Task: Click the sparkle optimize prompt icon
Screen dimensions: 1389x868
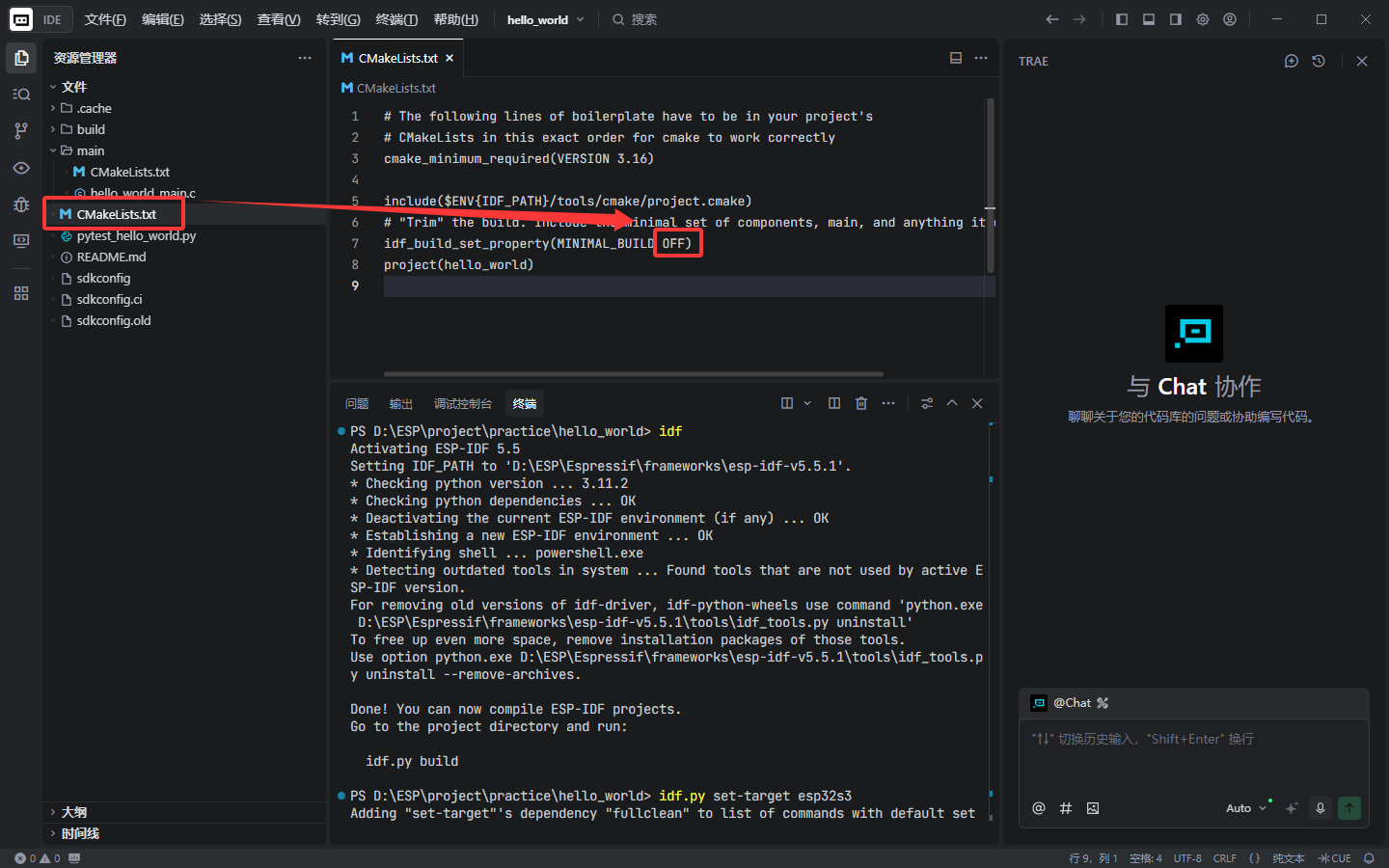Action: (x=1292, y=808)
